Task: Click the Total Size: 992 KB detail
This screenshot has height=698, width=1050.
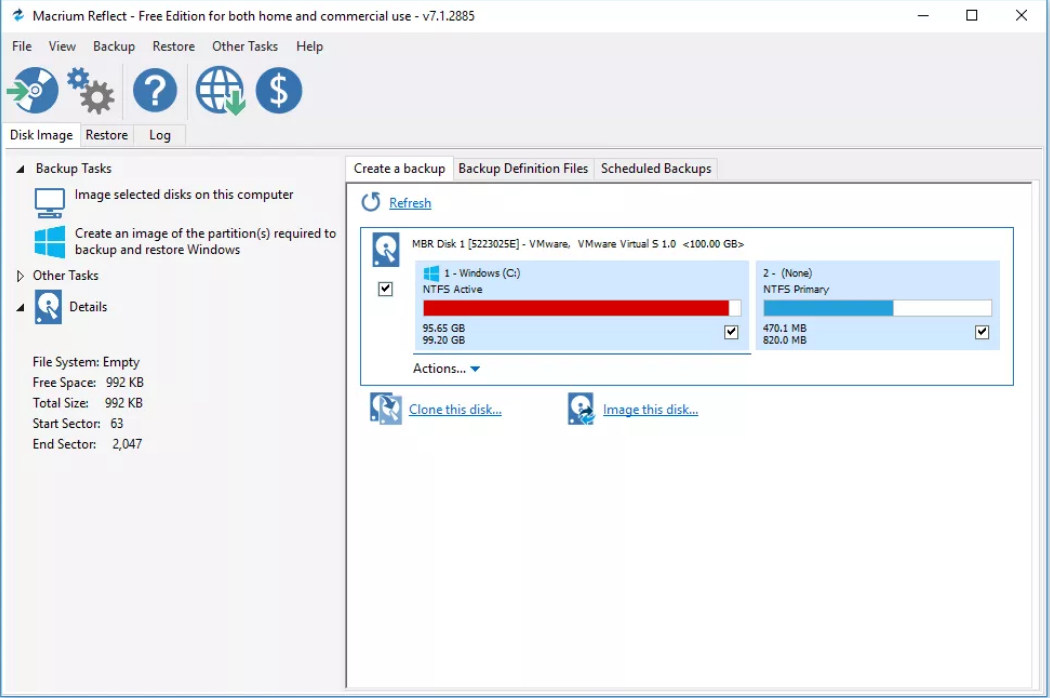Action: point(88,403)
